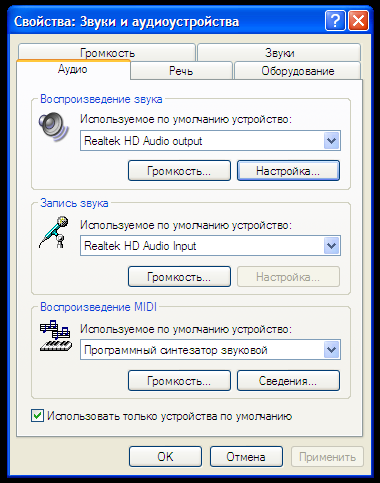
Task: Confirm with the OK button
Action: (x=165, y=457)
